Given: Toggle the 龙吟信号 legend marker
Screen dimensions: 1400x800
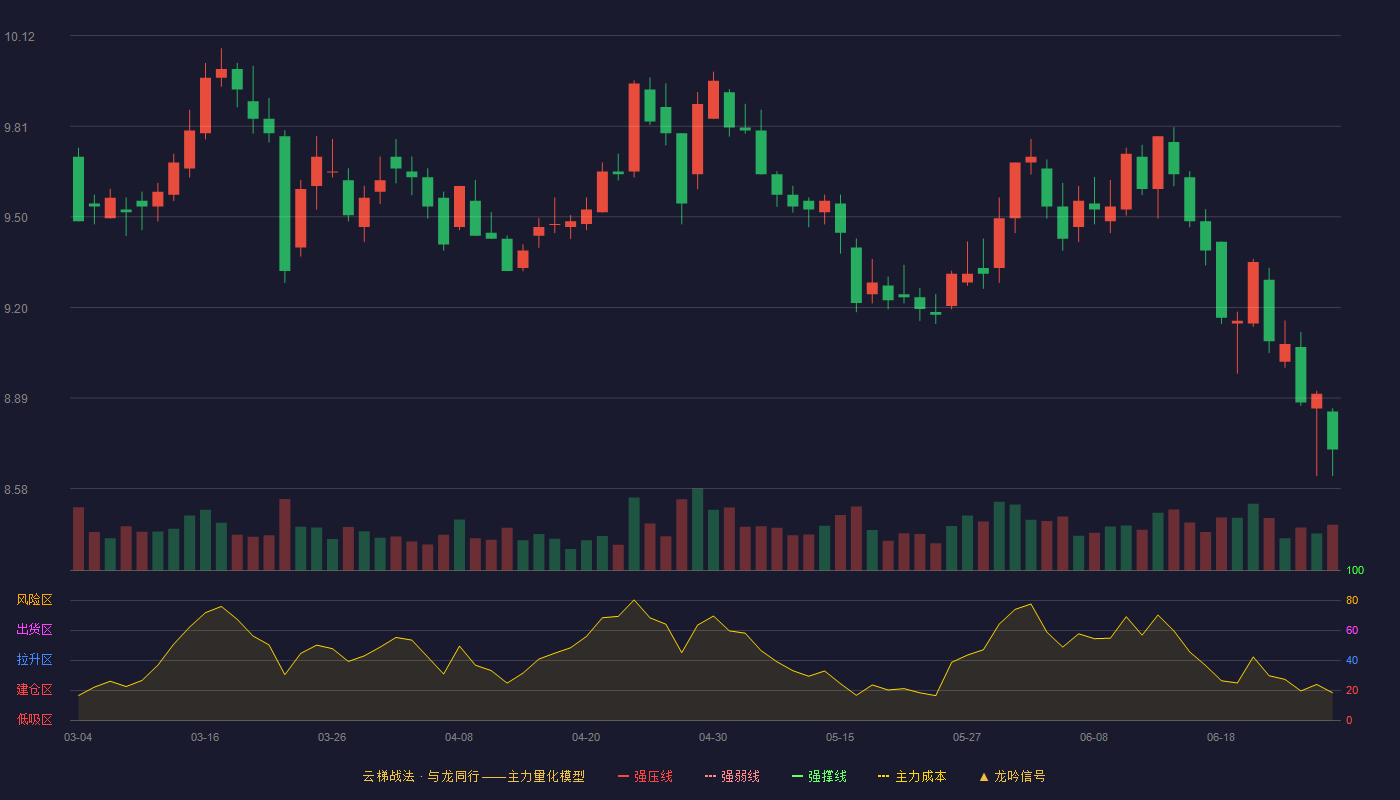Looking at the screenshot, I should click(x=1012, y=776).
